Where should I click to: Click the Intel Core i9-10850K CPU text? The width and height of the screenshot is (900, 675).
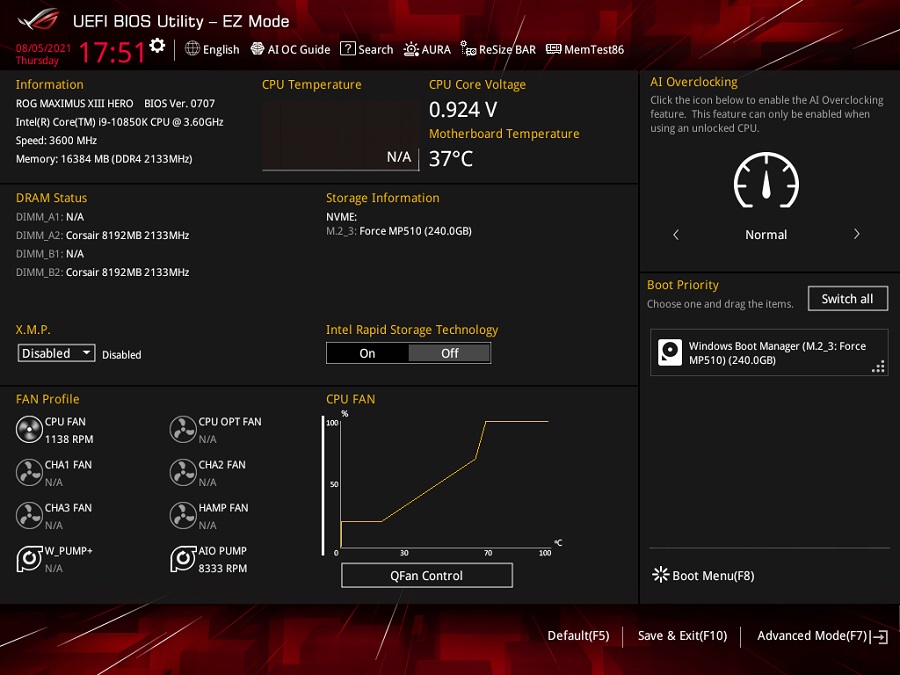pyautogui.click(x=119, y=122)
